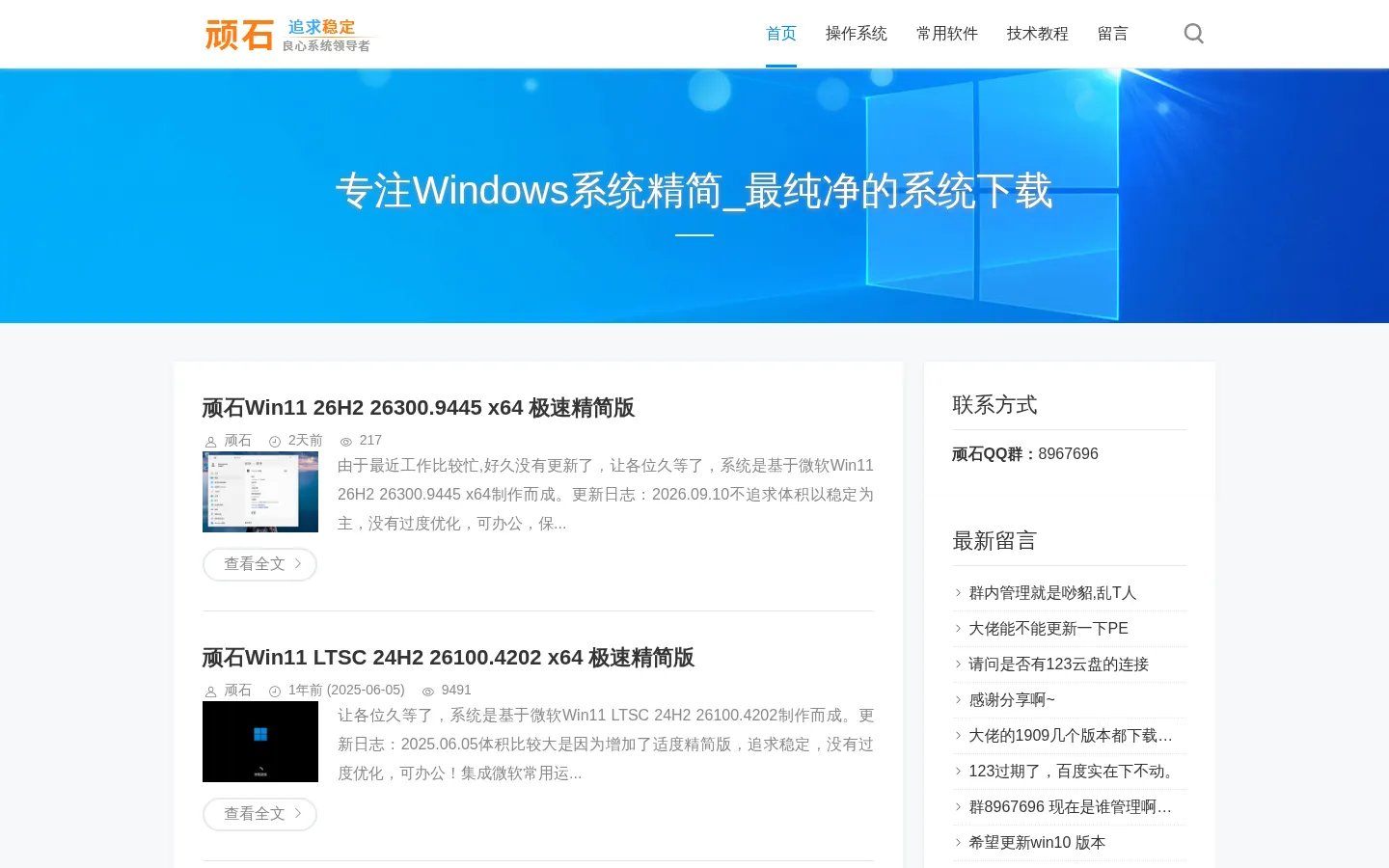
Task: Click the 2天前 date text
Action: tap(306, 441)
